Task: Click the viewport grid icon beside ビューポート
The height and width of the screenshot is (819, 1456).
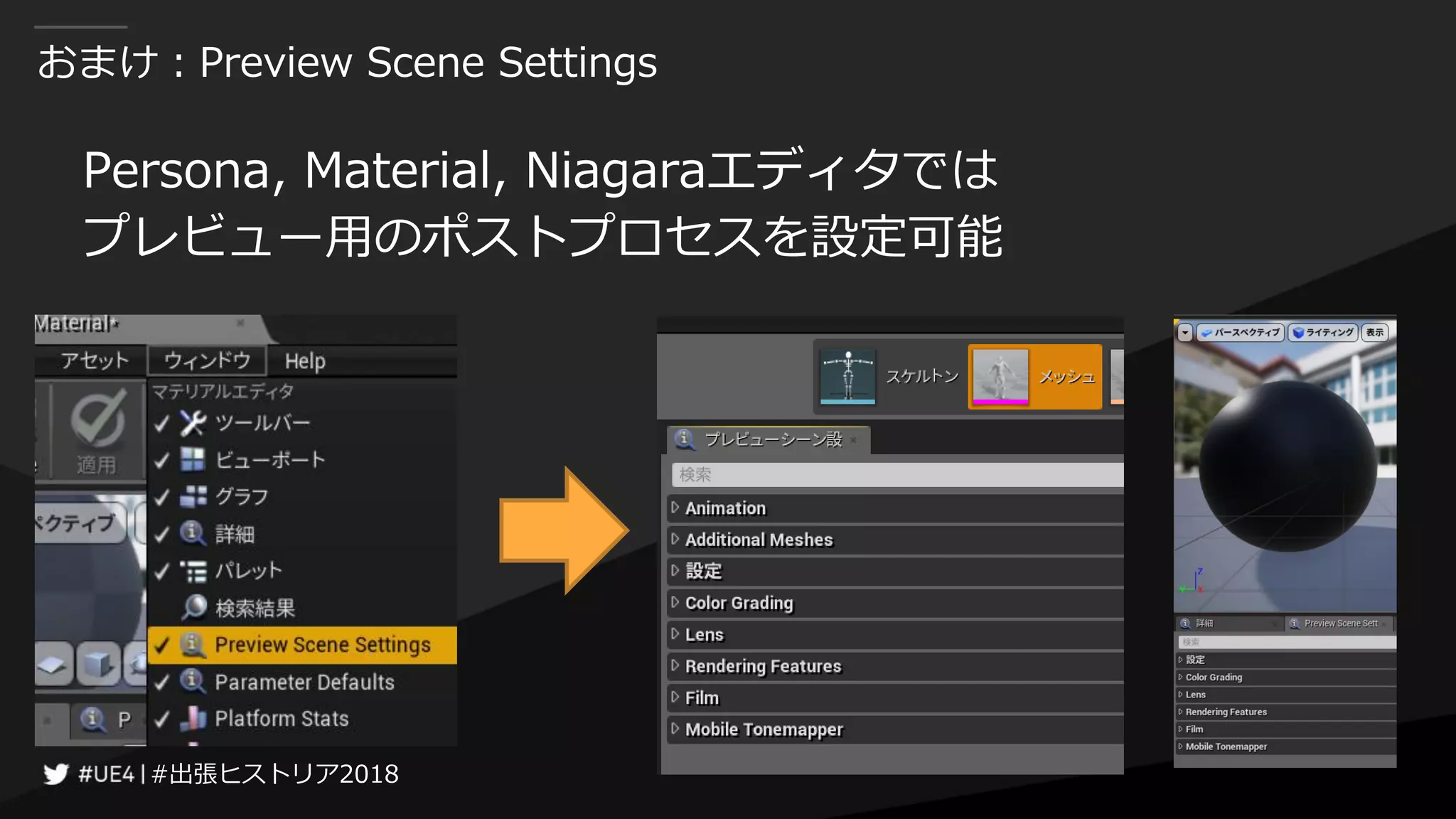Action: (x=193, y=460)
